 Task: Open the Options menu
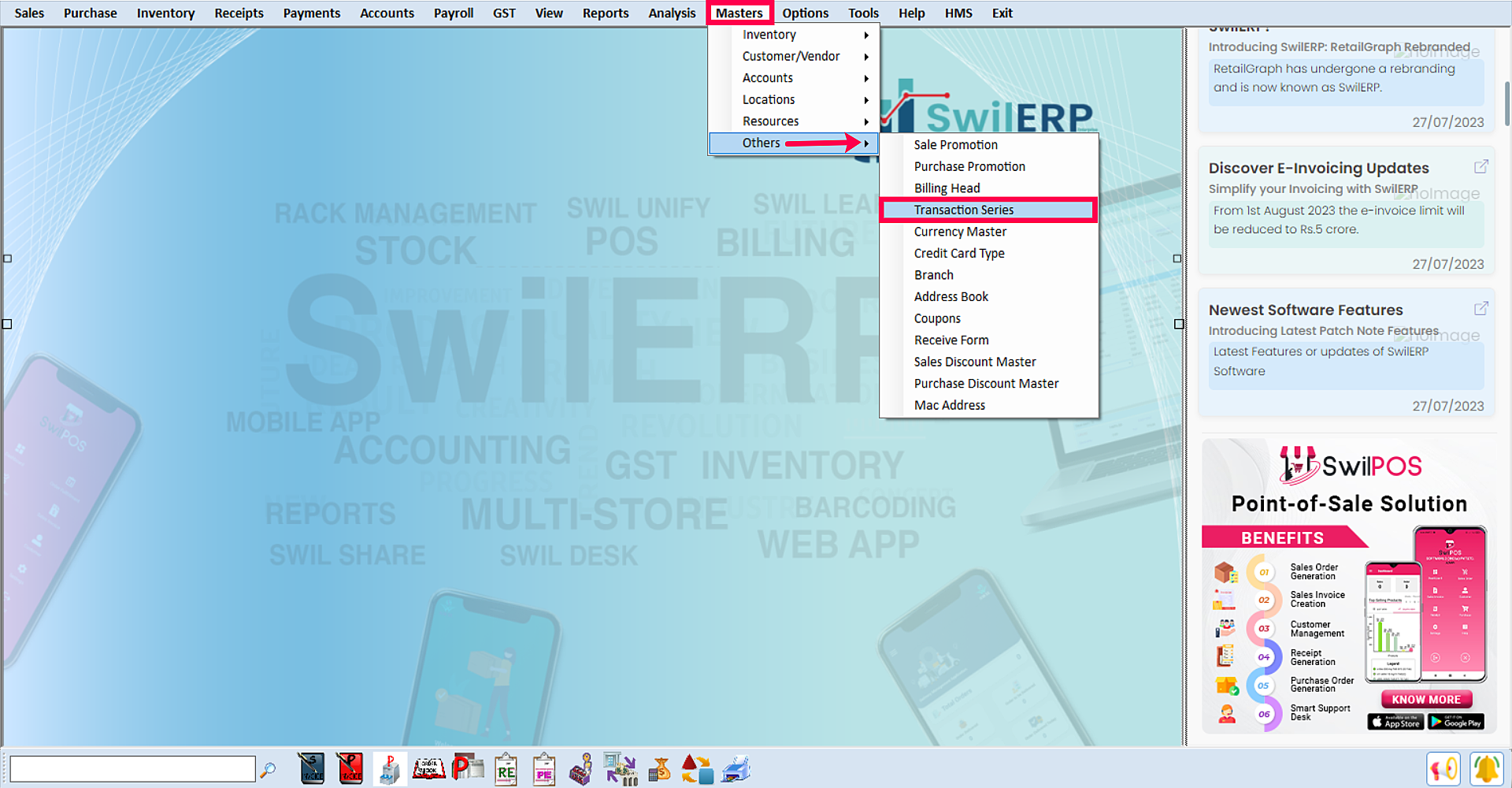805,13
